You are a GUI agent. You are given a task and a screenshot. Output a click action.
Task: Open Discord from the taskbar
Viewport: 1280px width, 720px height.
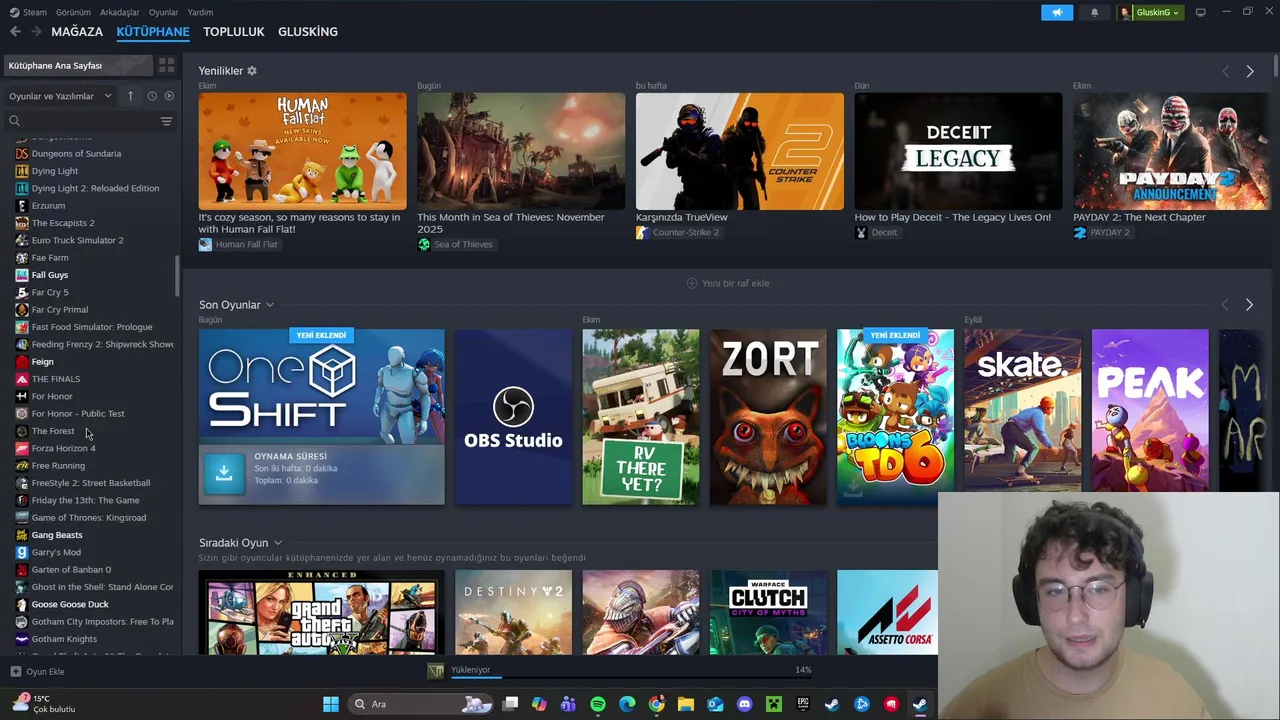[744, 704]
